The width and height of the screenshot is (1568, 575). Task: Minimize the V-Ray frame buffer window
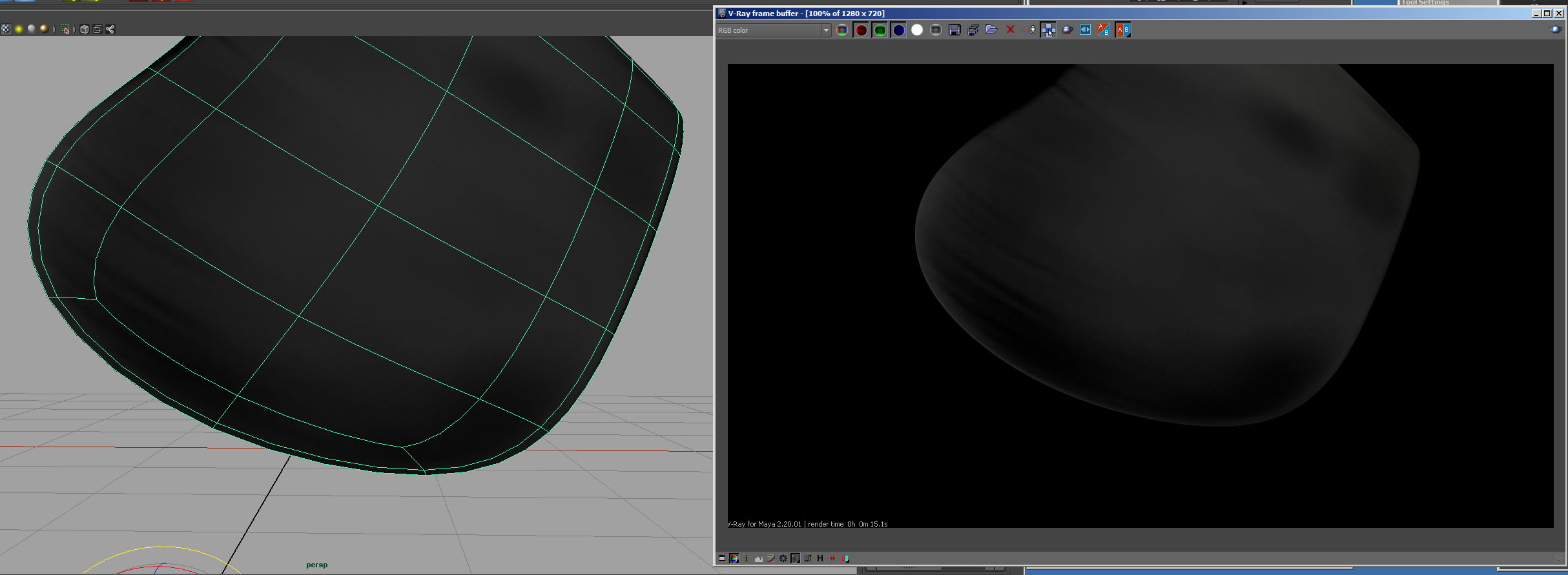1536,13
